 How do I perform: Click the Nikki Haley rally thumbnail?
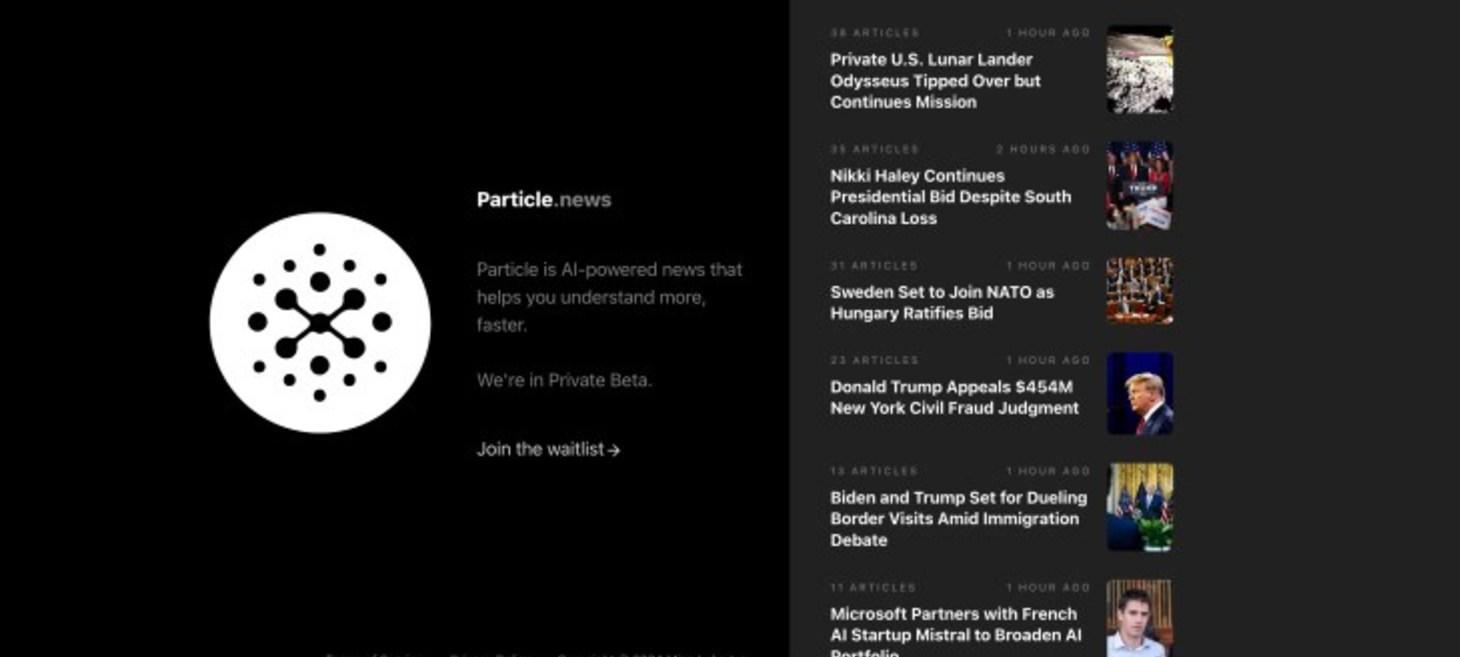1141,185
